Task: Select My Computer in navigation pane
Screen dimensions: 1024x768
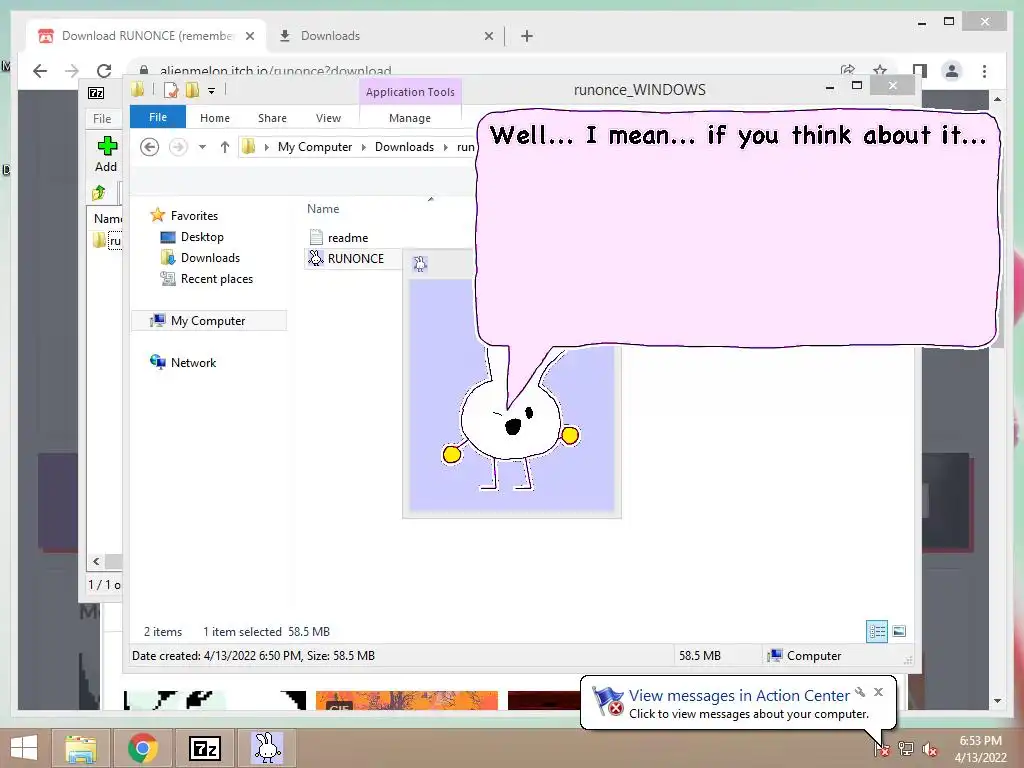Action: tap(208, 321)
